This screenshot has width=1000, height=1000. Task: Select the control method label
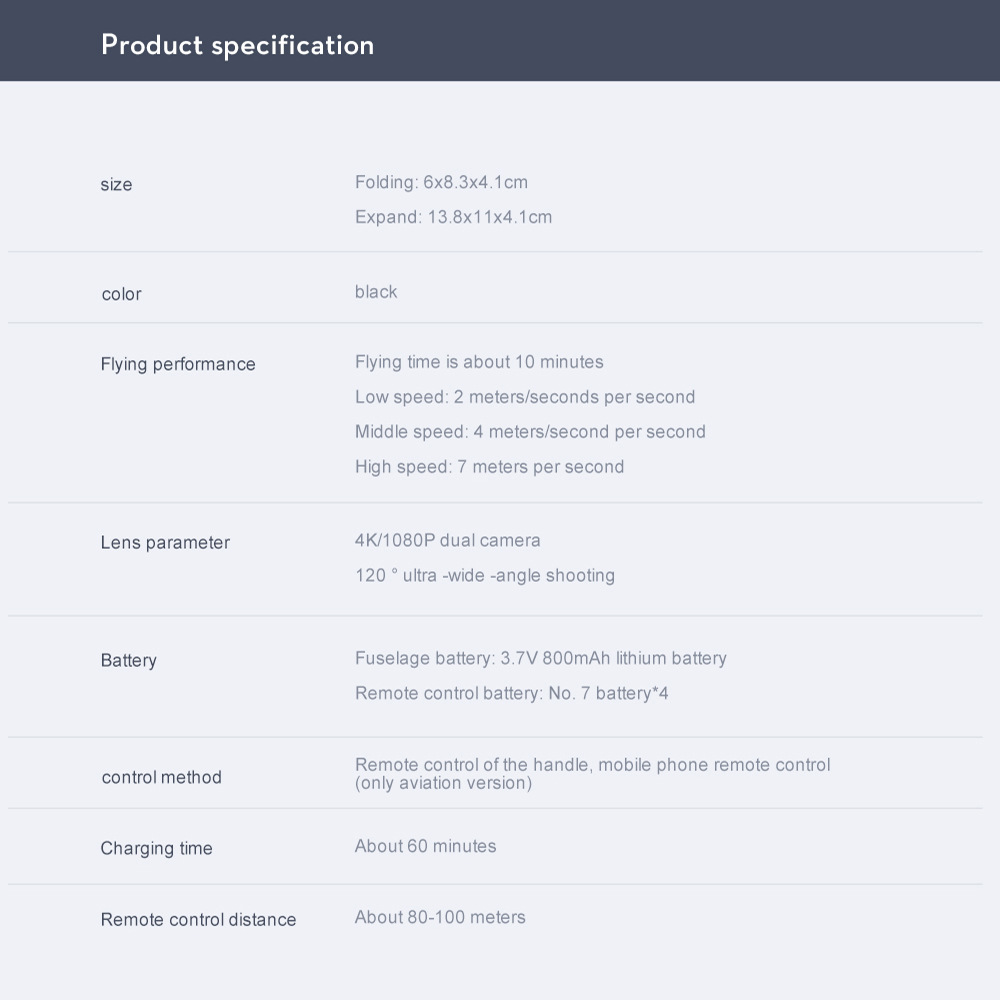coord(161,777)
